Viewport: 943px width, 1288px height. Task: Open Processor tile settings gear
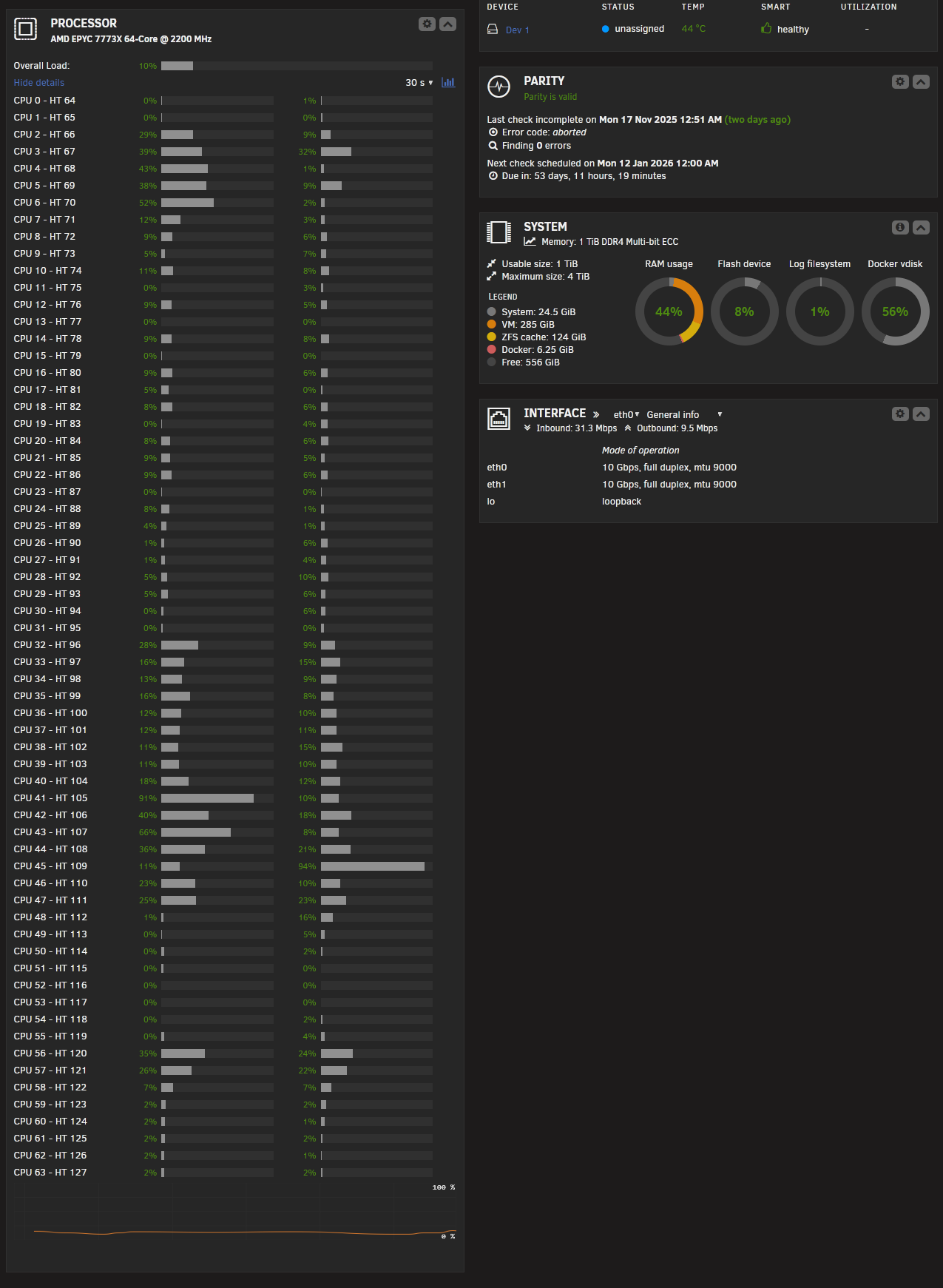(x=427, y=24)
